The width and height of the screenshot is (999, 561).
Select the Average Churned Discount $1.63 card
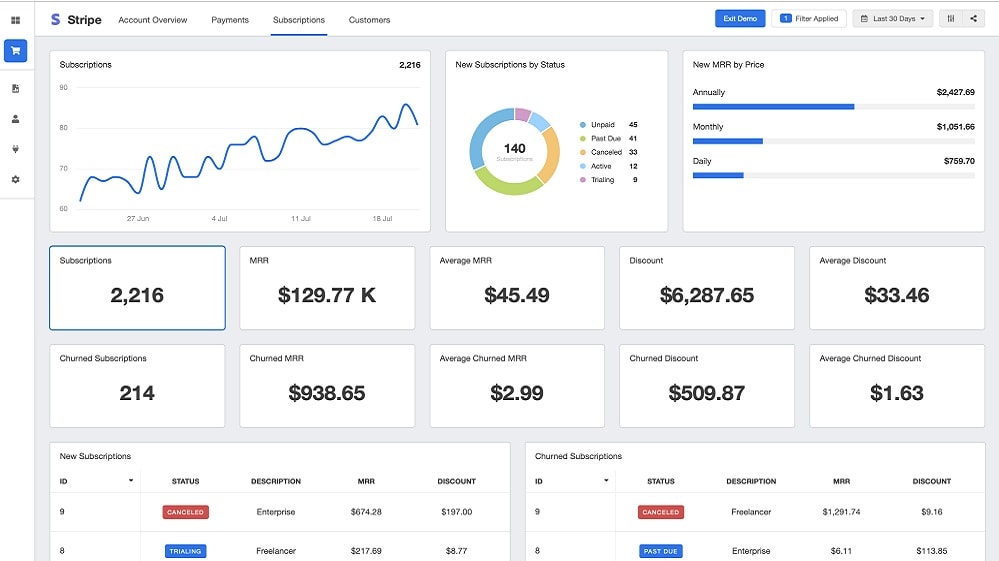point(897,386)
